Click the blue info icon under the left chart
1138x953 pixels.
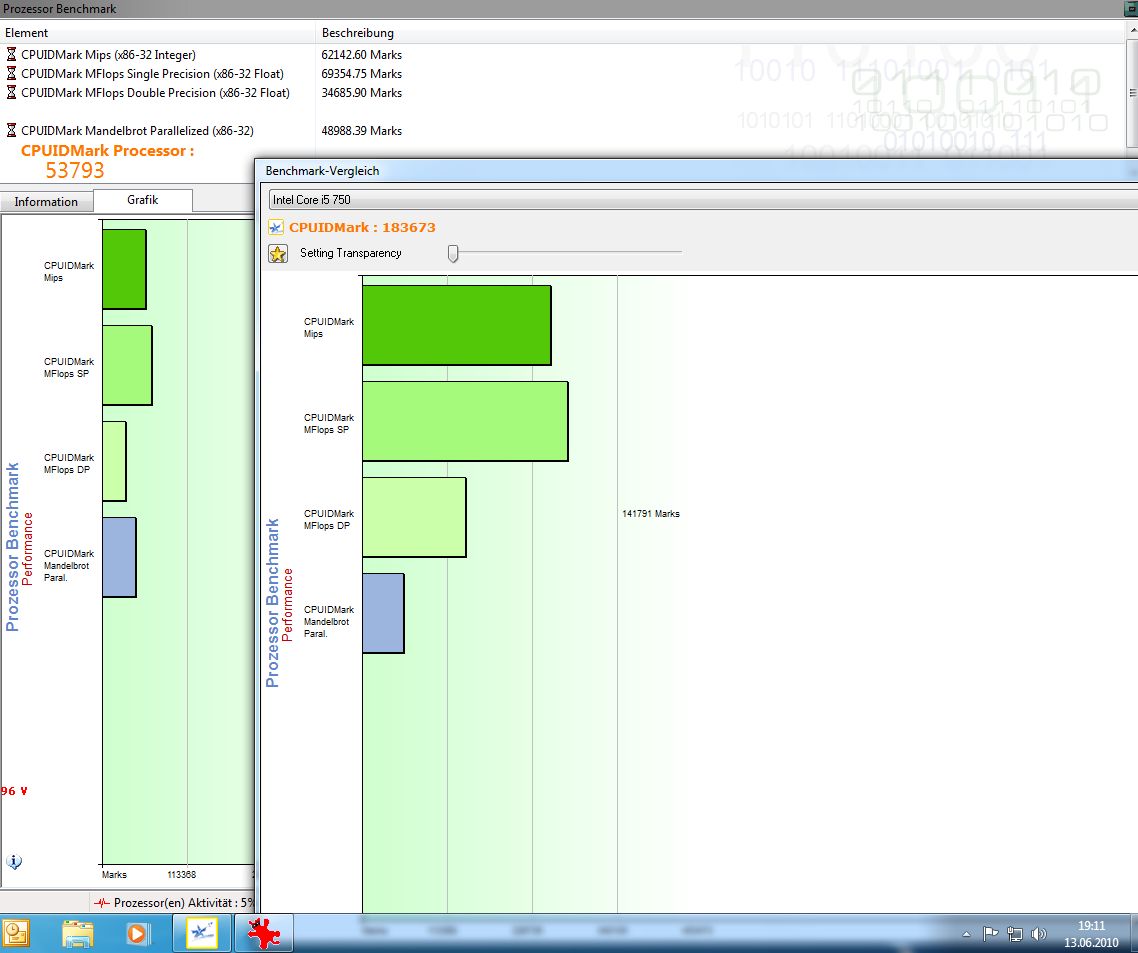[x=14, y=862]
